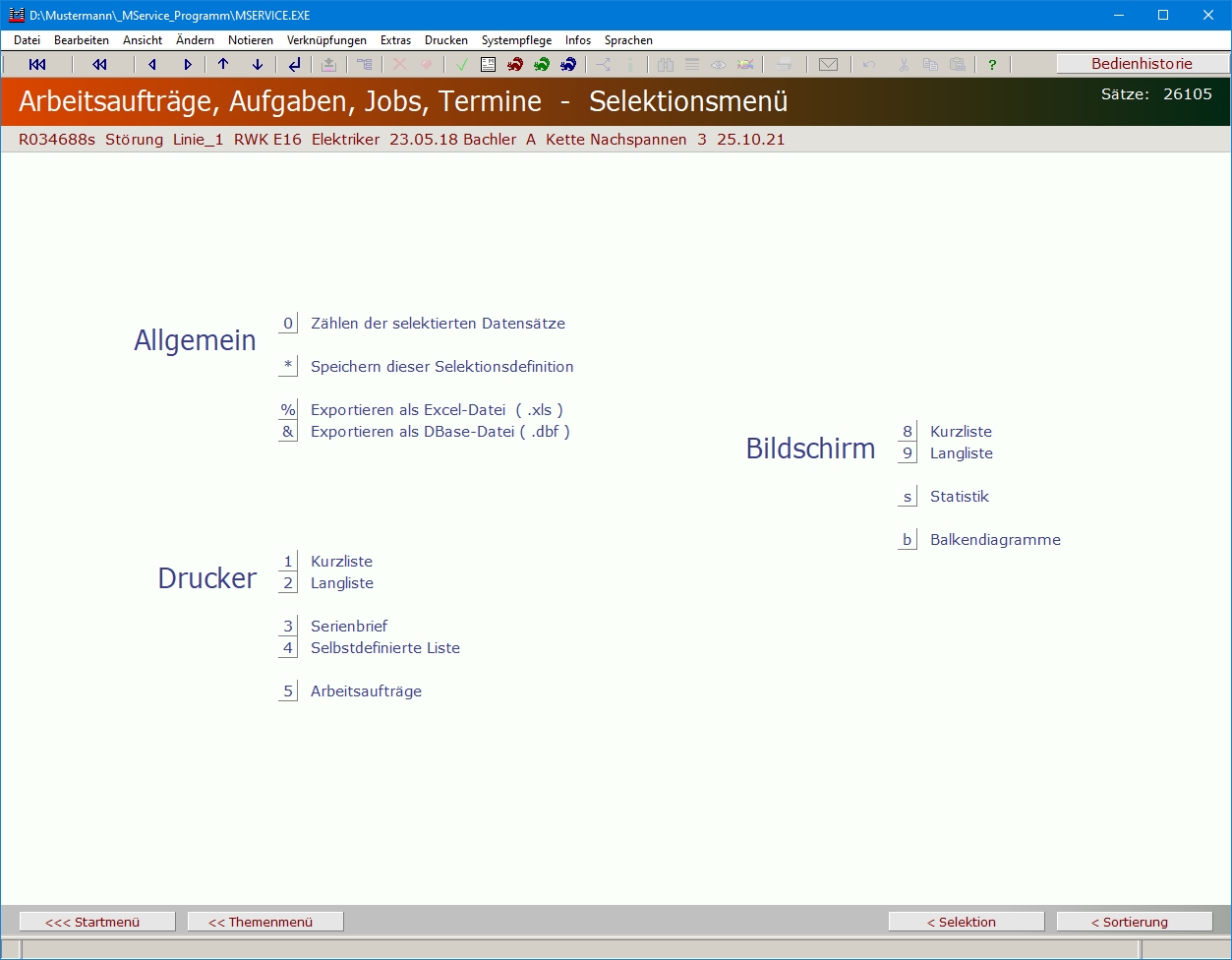The width and height of the screenshot is (1232, 960).
Task: Click the greyed tree structure icon
Action: [365, 65]
